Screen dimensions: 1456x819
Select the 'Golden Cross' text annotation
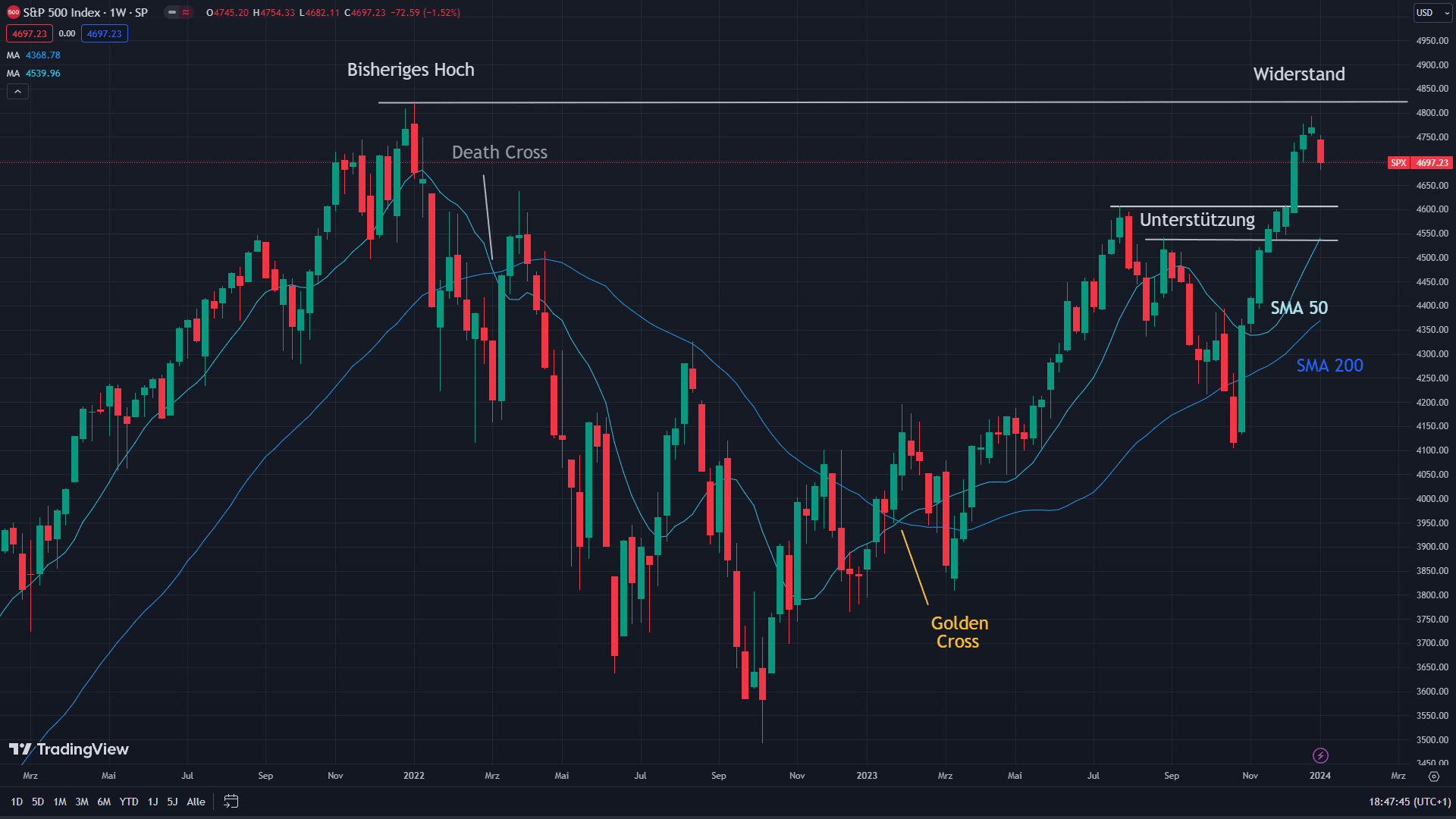959,632
